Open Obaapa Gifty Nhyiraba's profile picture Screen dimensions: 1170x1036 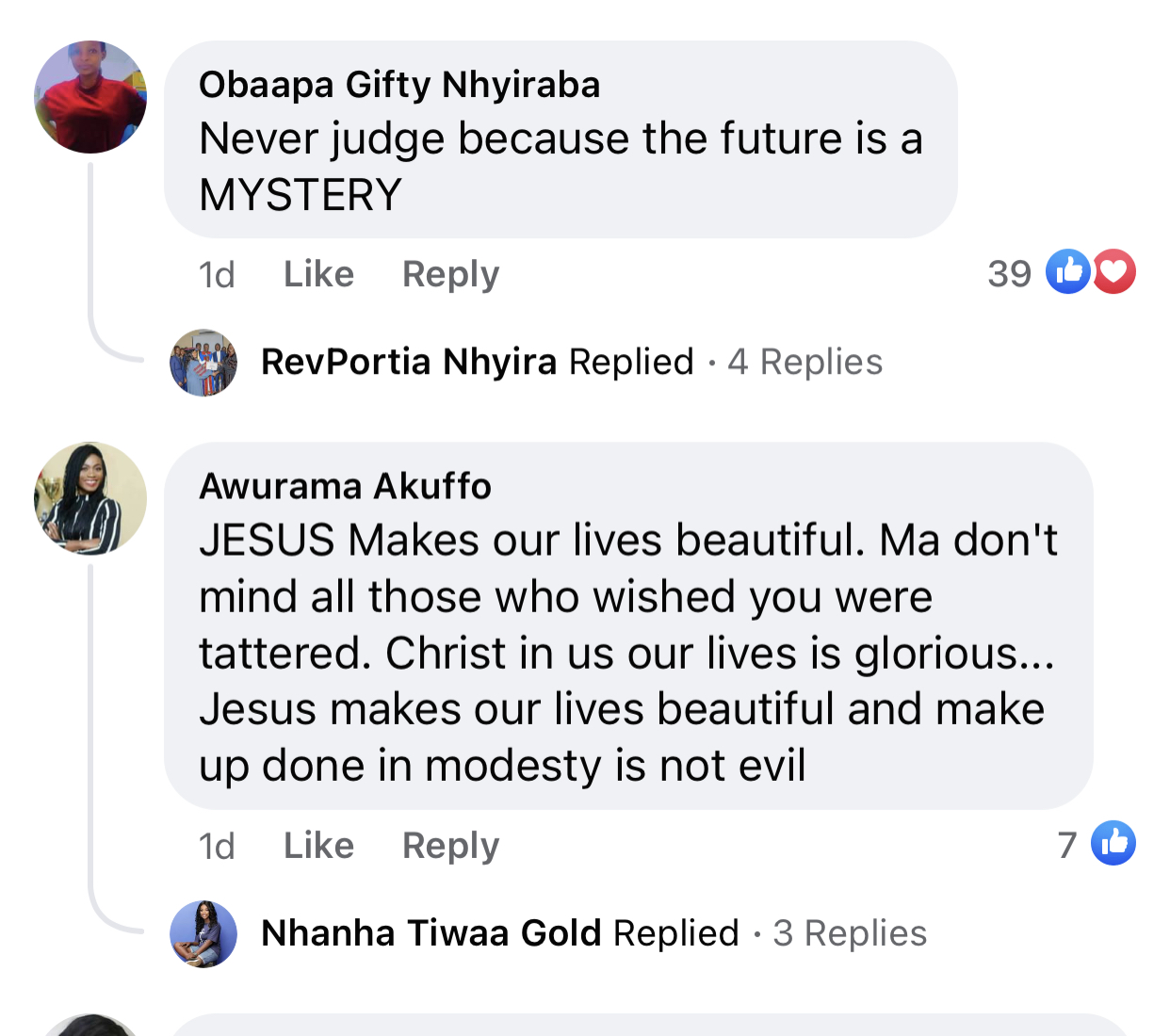tap(90, 97)
